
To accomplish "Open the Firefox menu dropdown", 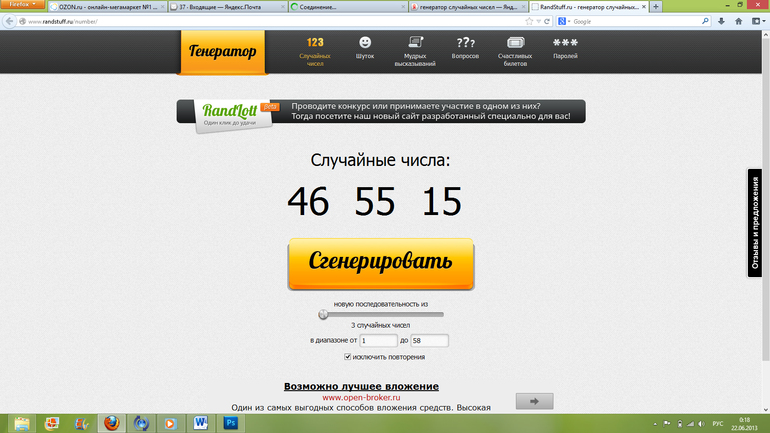I will 22,5.
